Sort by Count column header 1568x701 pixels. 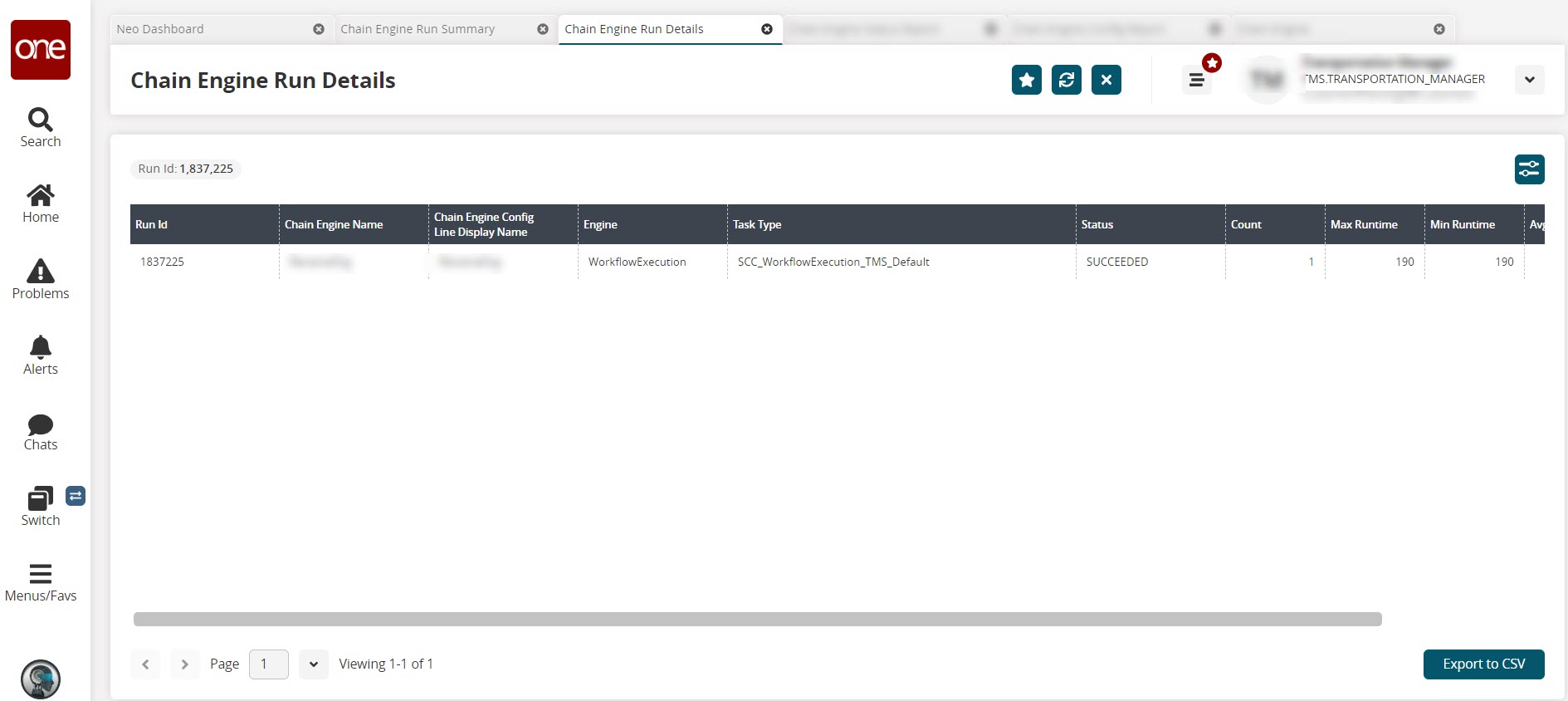point(1275,224)
